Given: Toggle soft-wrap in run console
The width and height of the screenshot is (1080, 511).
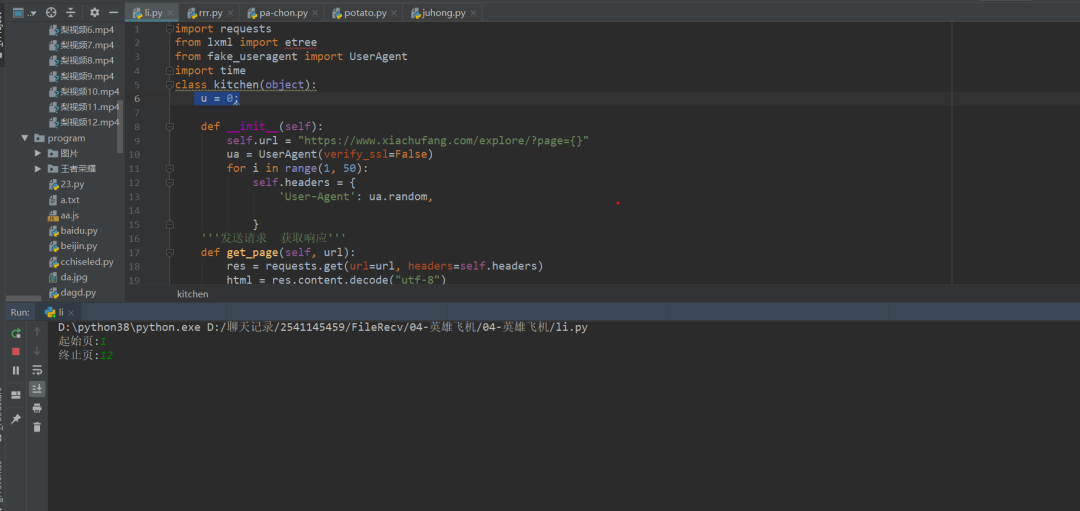Looking at the screenshot, I should pyautogui.click(x=37, y=371).
